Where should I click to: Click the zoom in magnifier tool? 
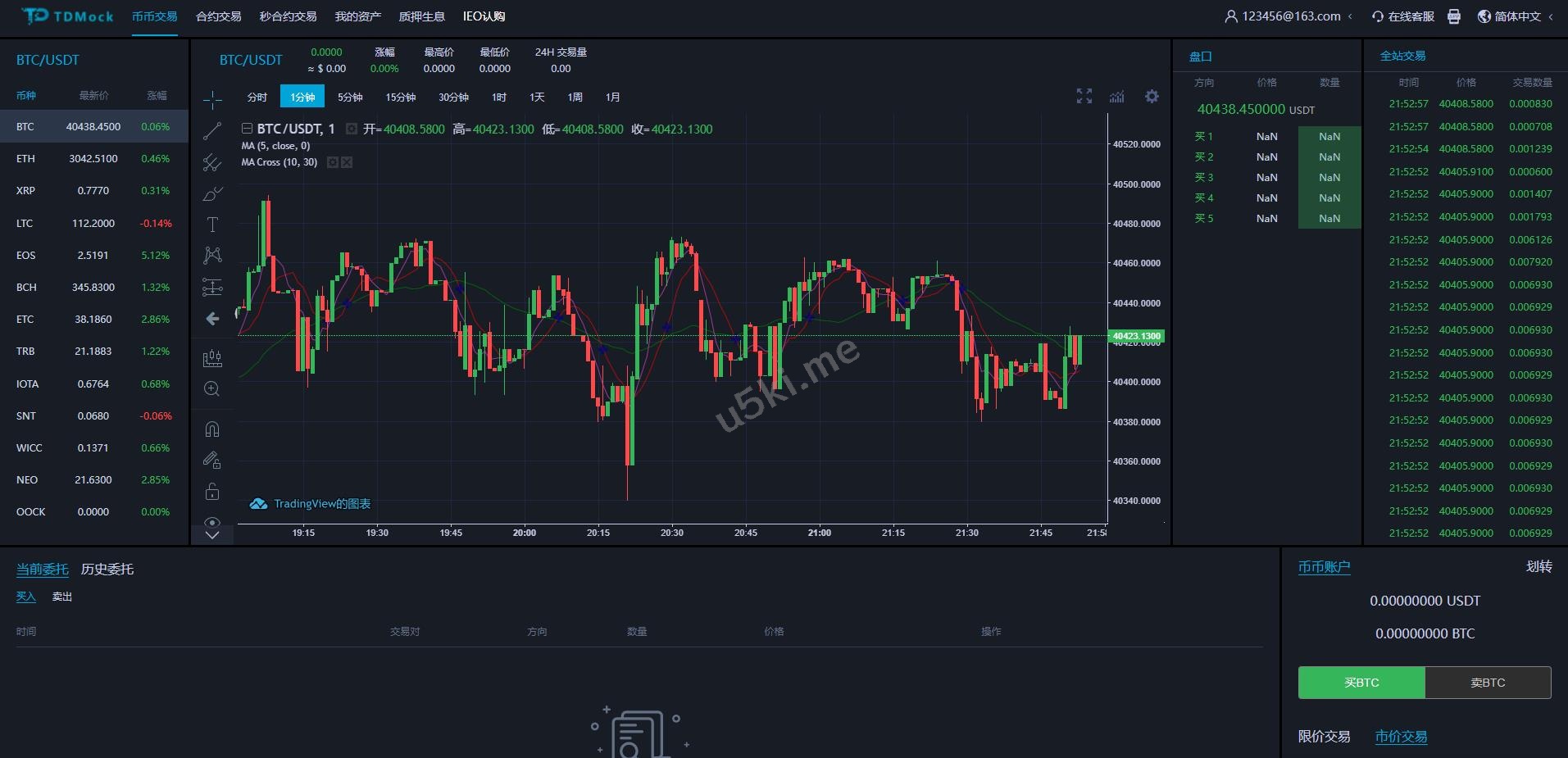[x=212, y=389]
